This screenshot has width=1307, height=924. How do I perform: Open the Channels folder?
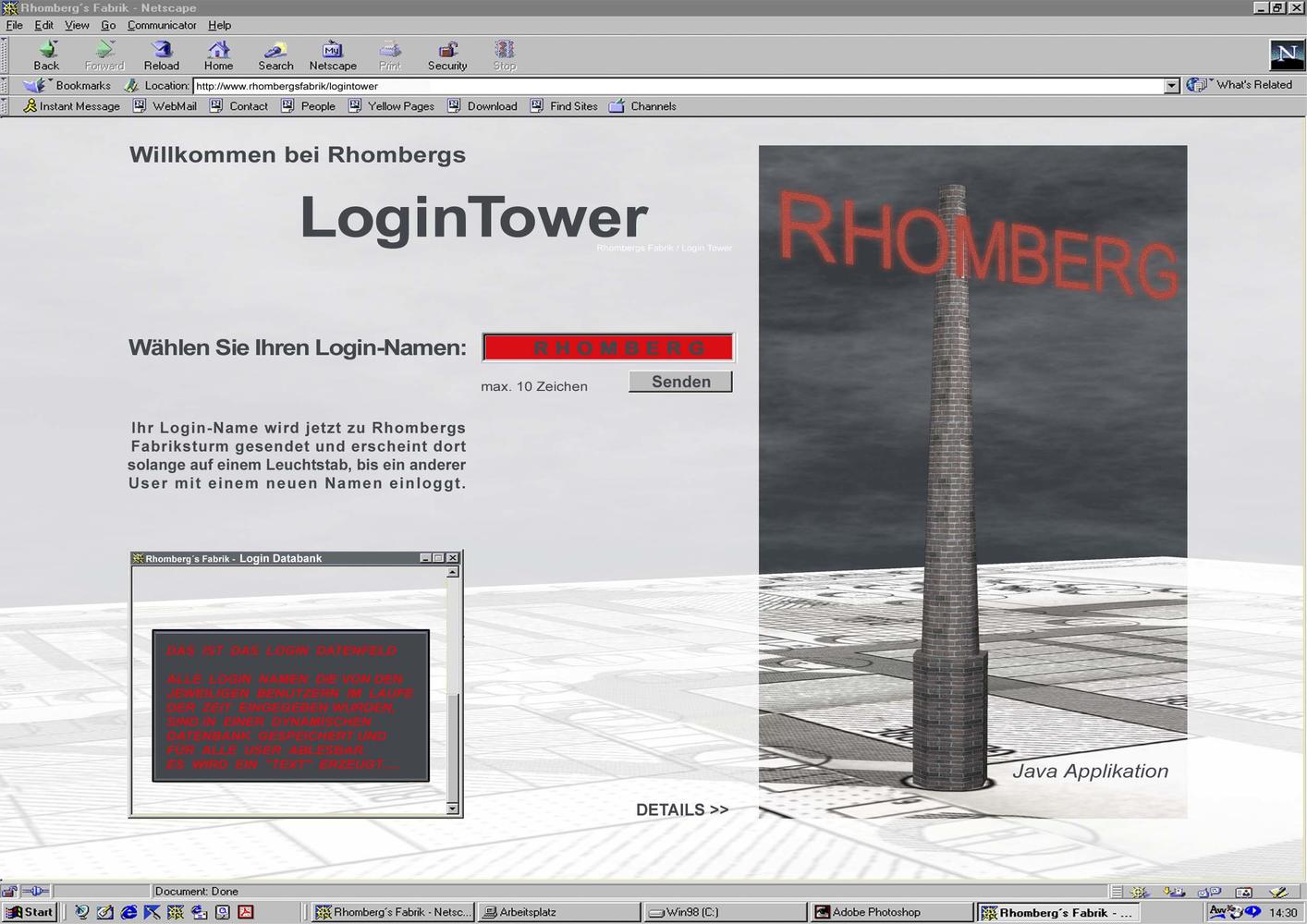[x=642, y=106]
